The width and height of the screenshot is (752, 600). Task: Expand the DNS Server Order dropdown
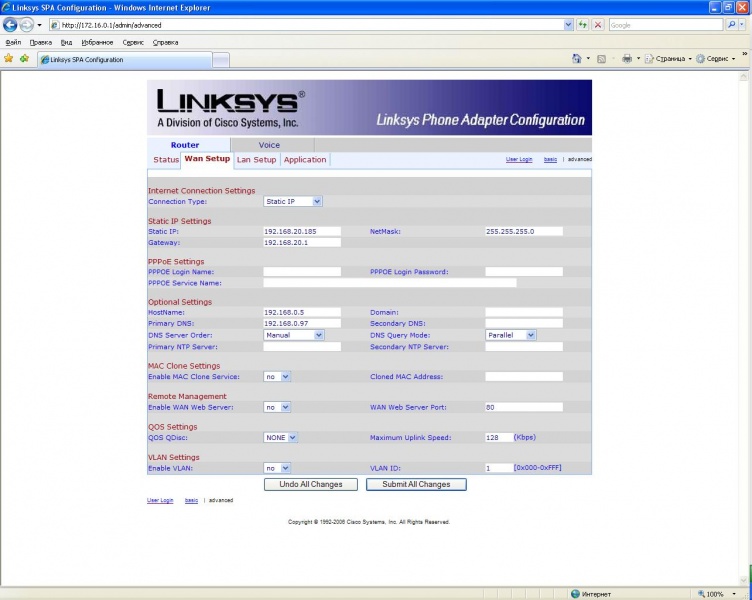coord(294,335)
